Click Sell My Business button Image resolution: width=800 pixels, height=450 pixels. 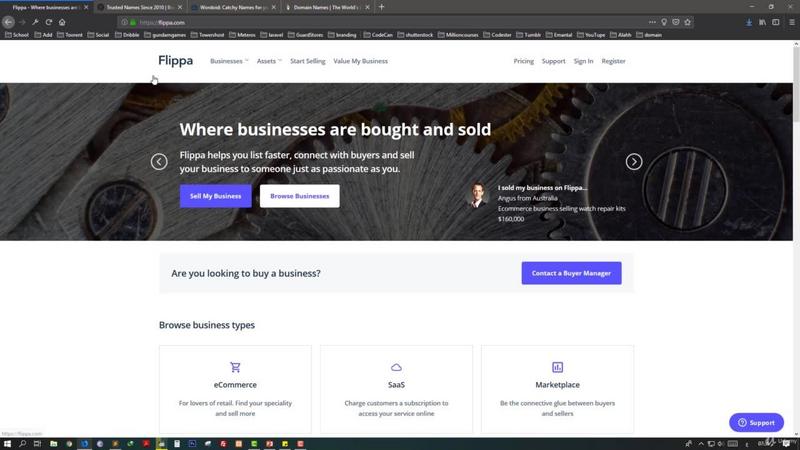[x=215, y=196]
